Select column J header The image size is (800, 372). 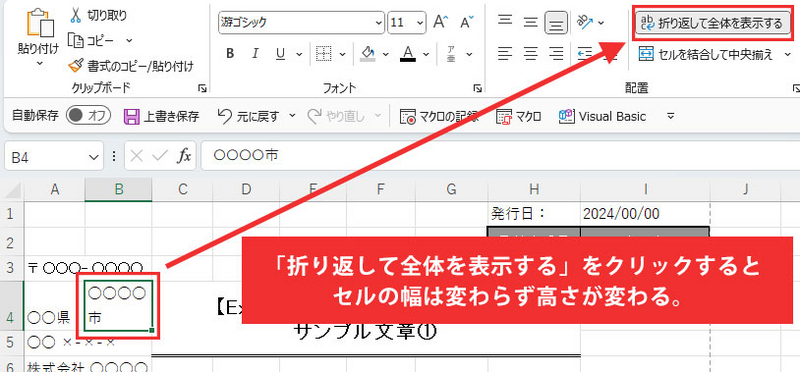click(745, 190)
